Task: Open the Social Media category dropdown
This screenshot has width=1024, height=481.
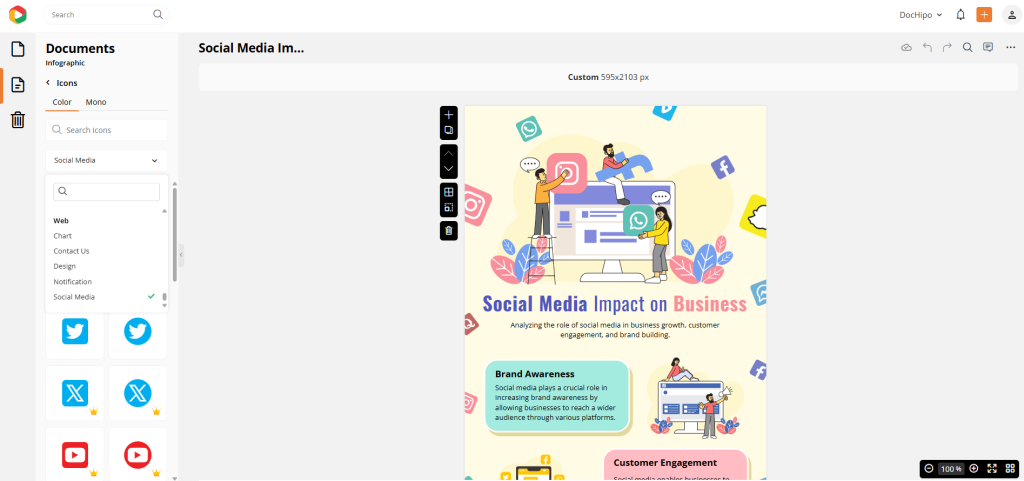Action: click(x=106, y=160)
